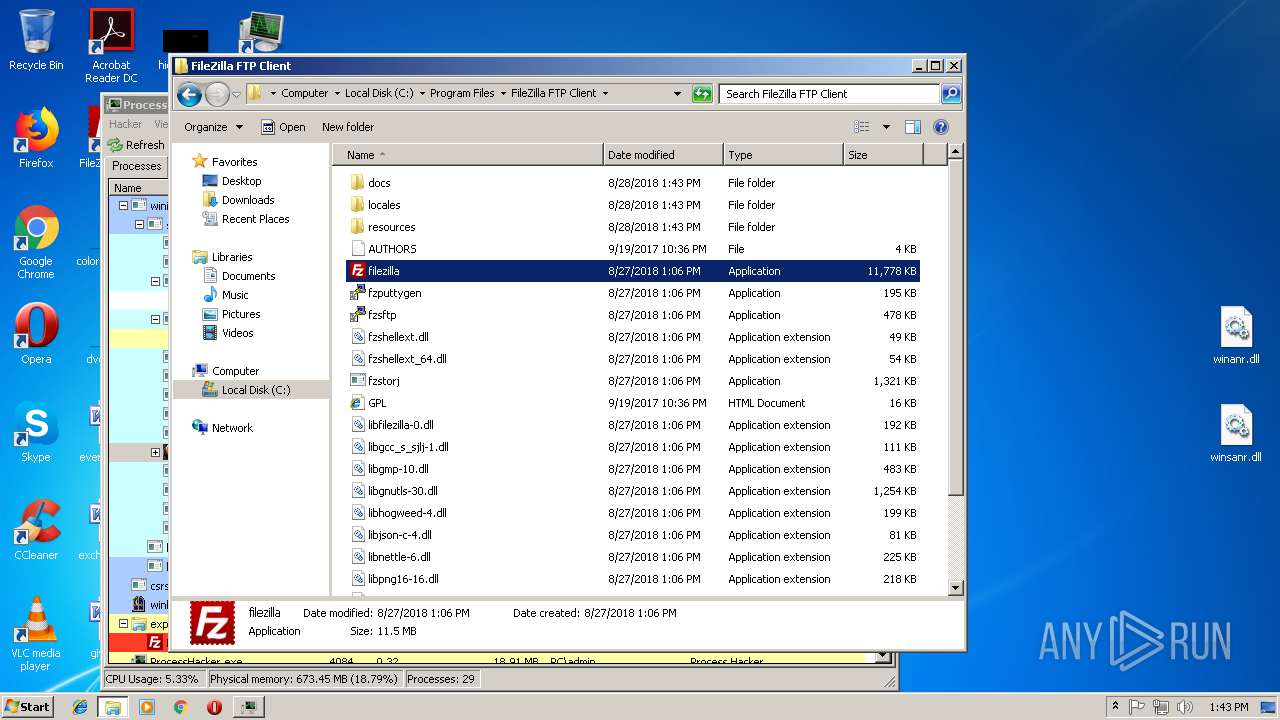Open Documents library in navigation pane

(x=248, y=276)
